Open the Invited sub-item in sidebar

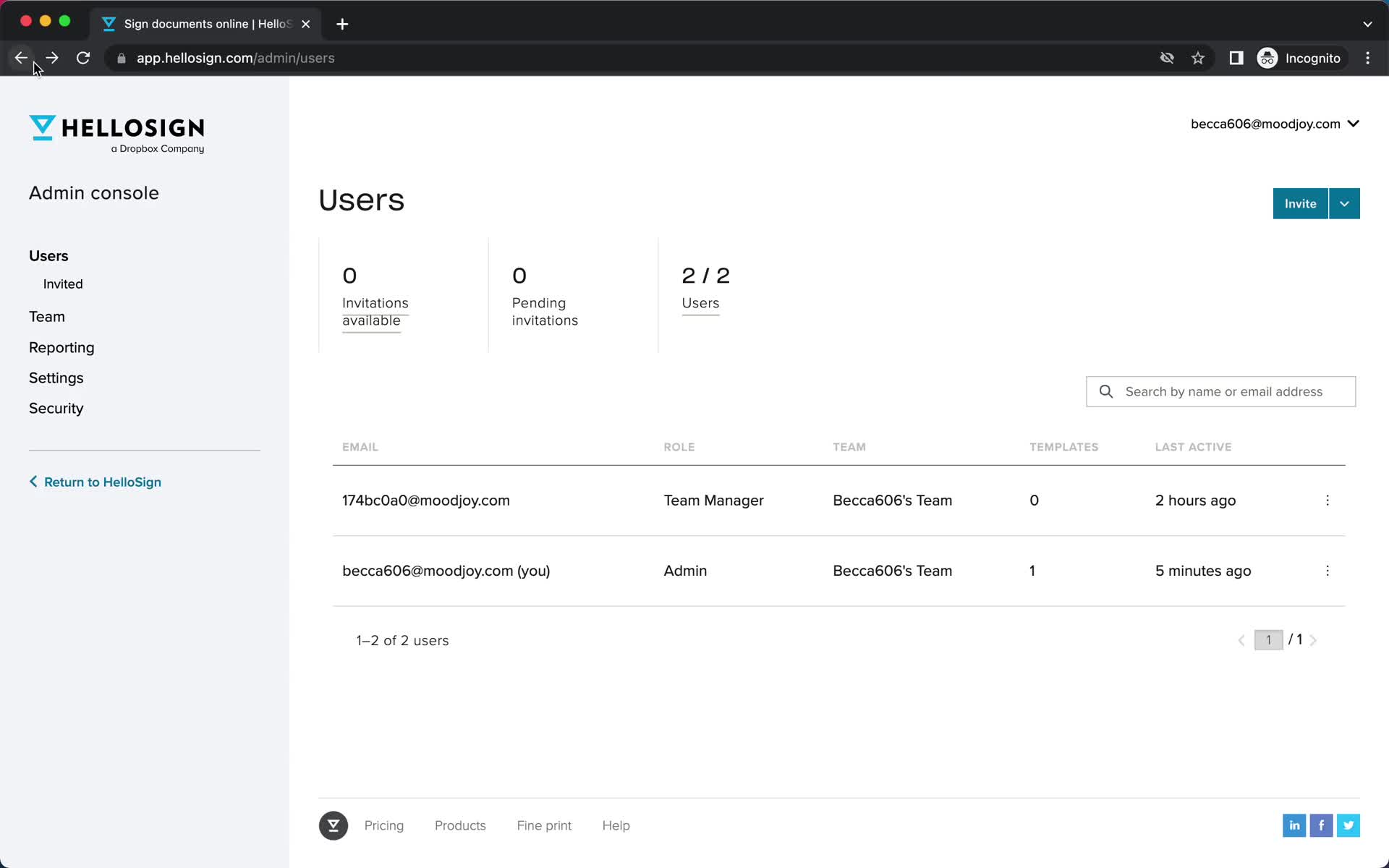point(63,284)
